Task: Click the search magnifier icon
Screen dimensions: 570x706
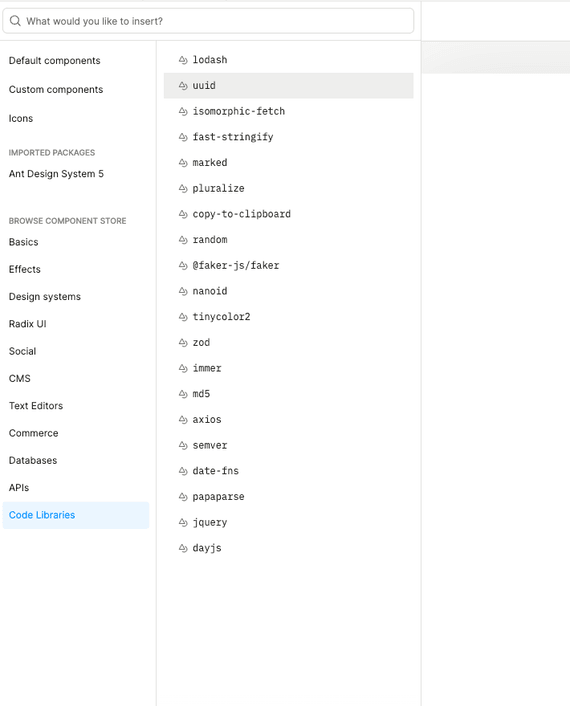Action: tap(15, 21)
